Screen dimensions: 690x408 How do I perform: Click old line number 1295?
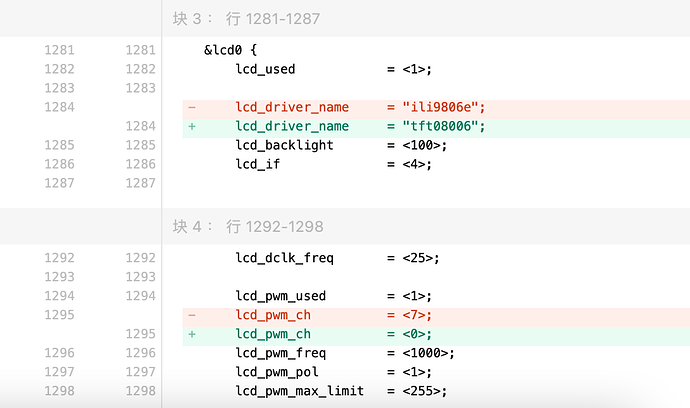(x=59, y=315)
